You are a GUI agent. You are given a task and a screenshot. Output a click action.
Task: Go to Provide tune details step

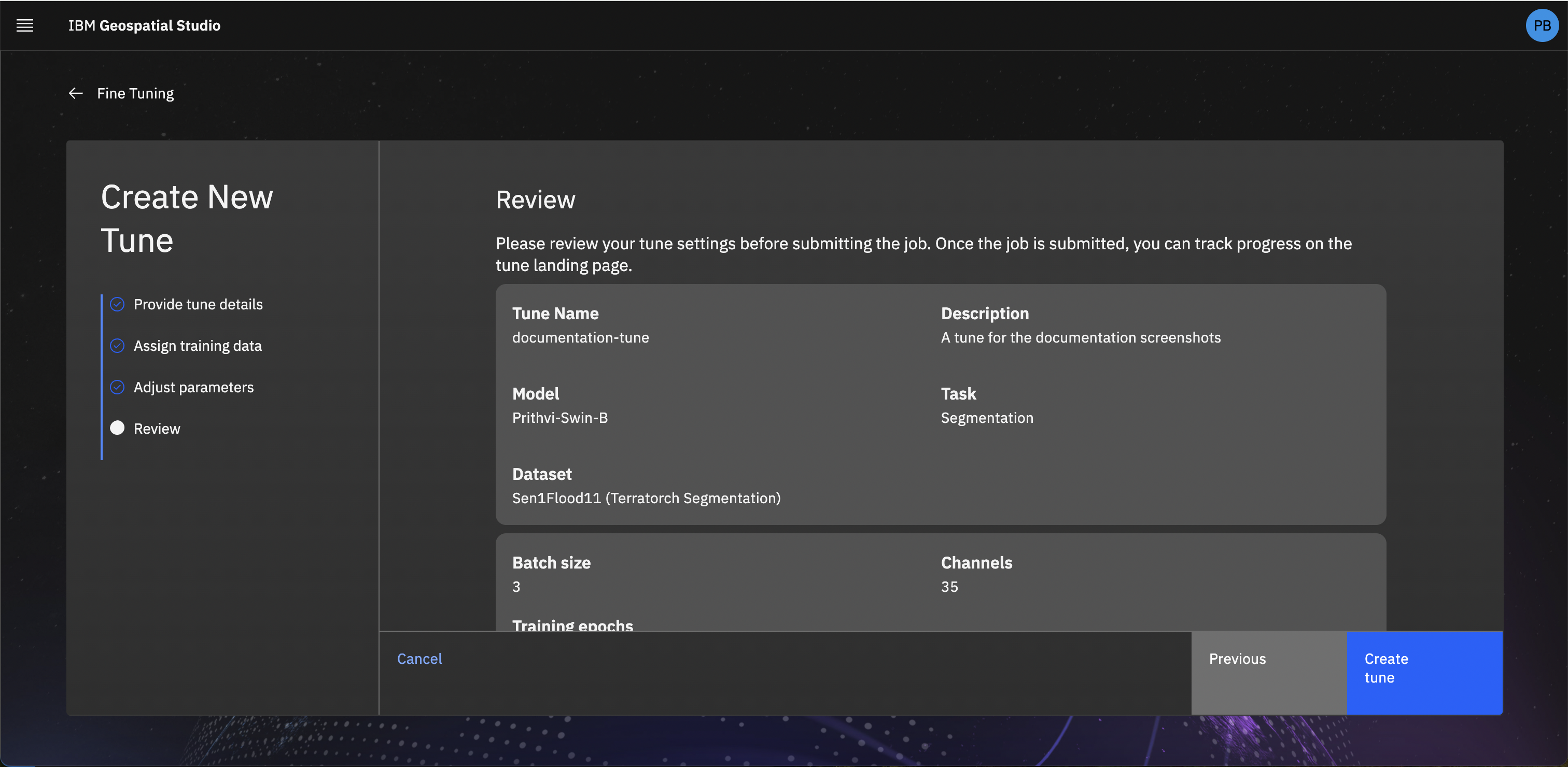(198, 304)
